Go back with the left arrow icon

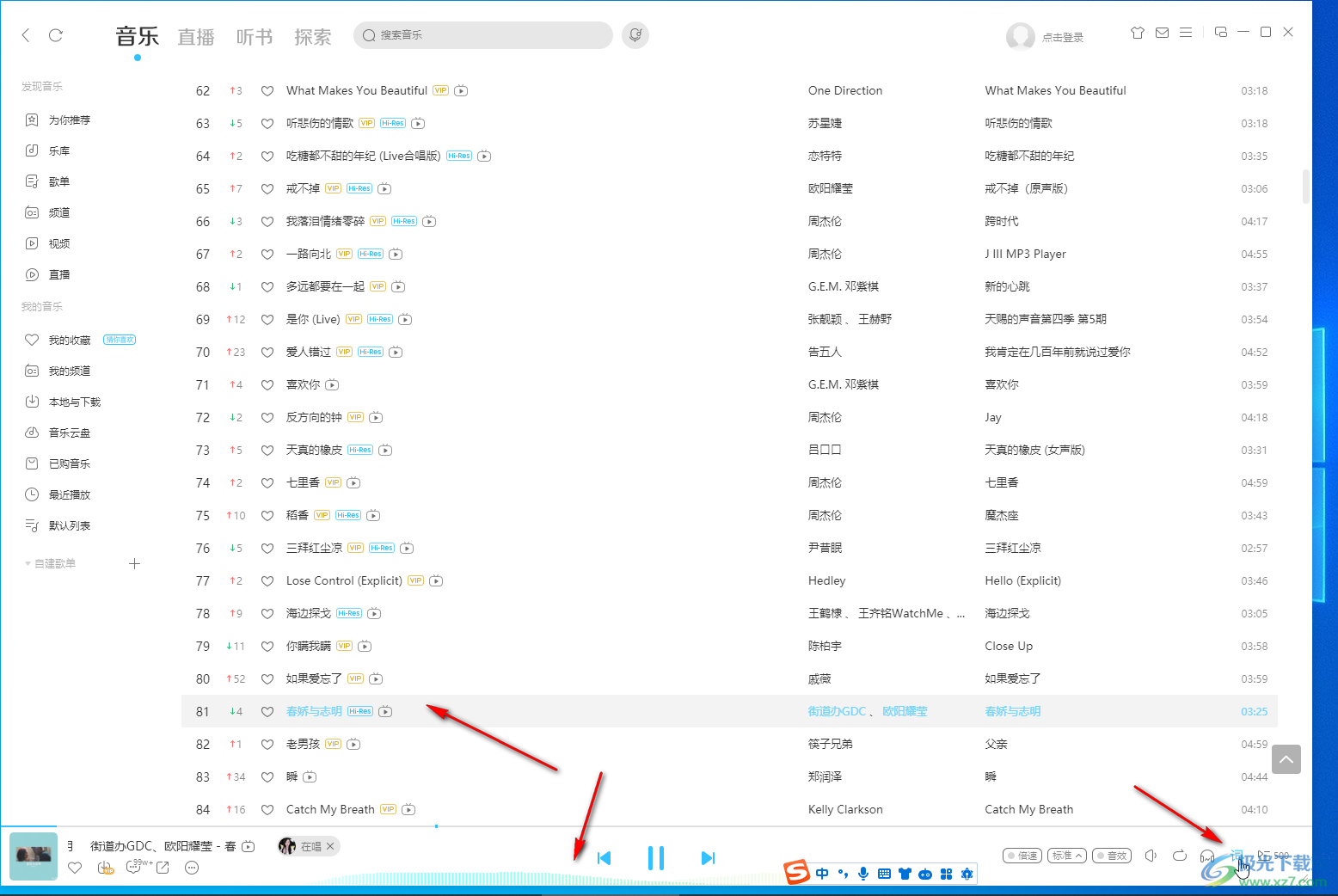[26, 34]
